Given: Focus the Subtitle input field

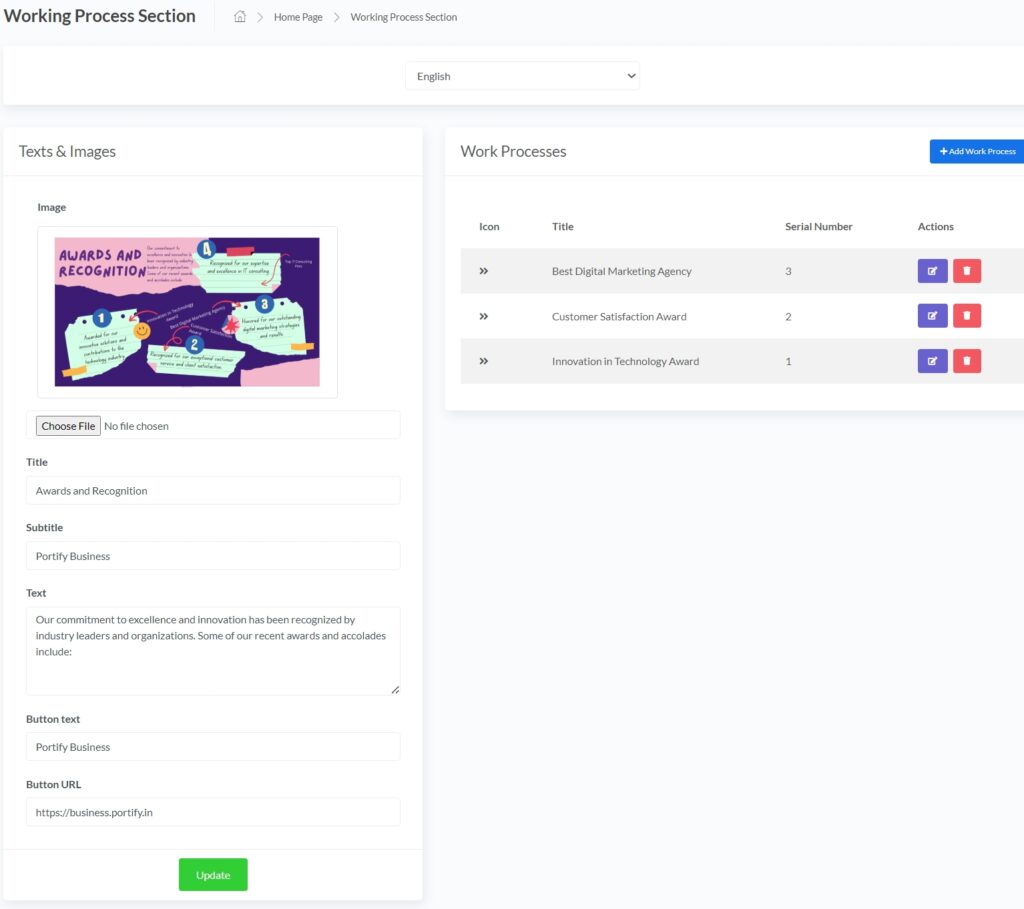Looking at the screenshot, I should 213,556.
